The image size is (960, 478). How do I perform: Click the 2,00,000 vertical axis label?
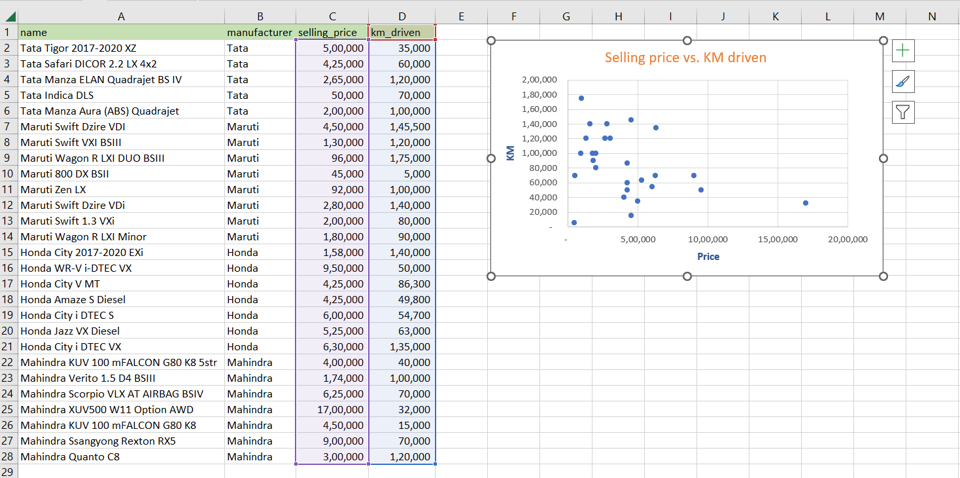[541, 80]
